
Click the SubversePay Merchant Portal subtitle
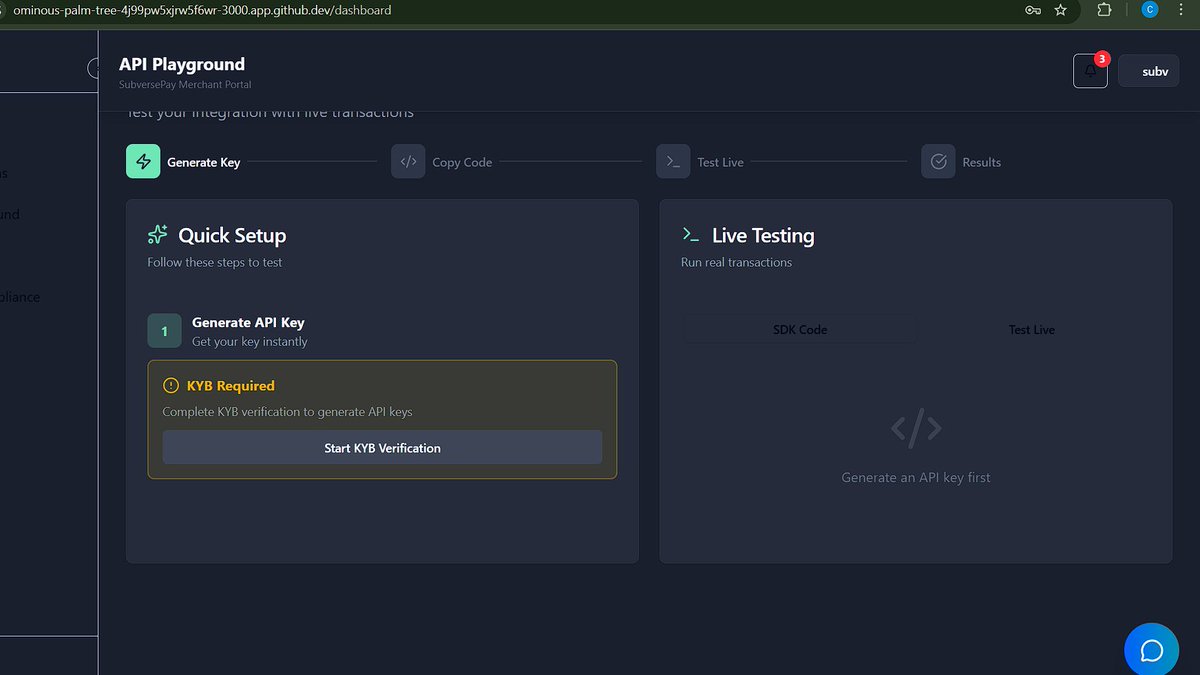pos(185,85)
